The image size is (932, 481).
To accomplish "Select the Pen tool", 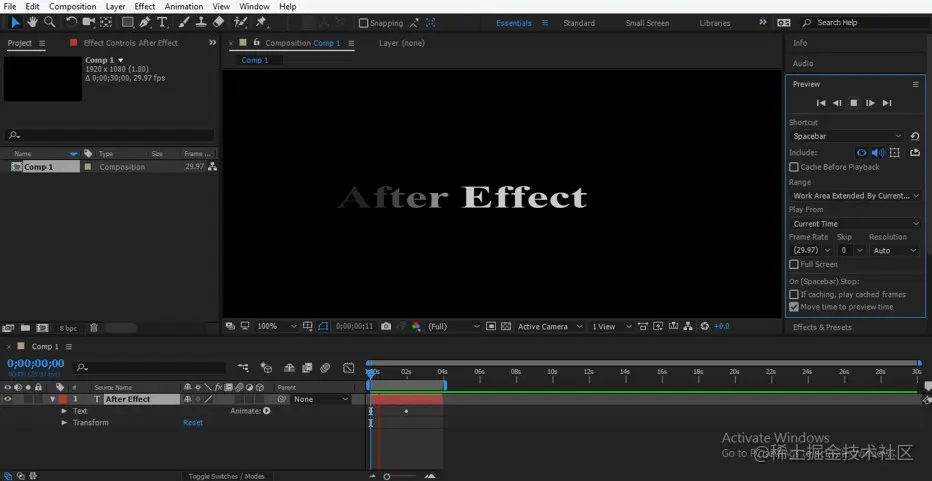I will tap(144, 23).
